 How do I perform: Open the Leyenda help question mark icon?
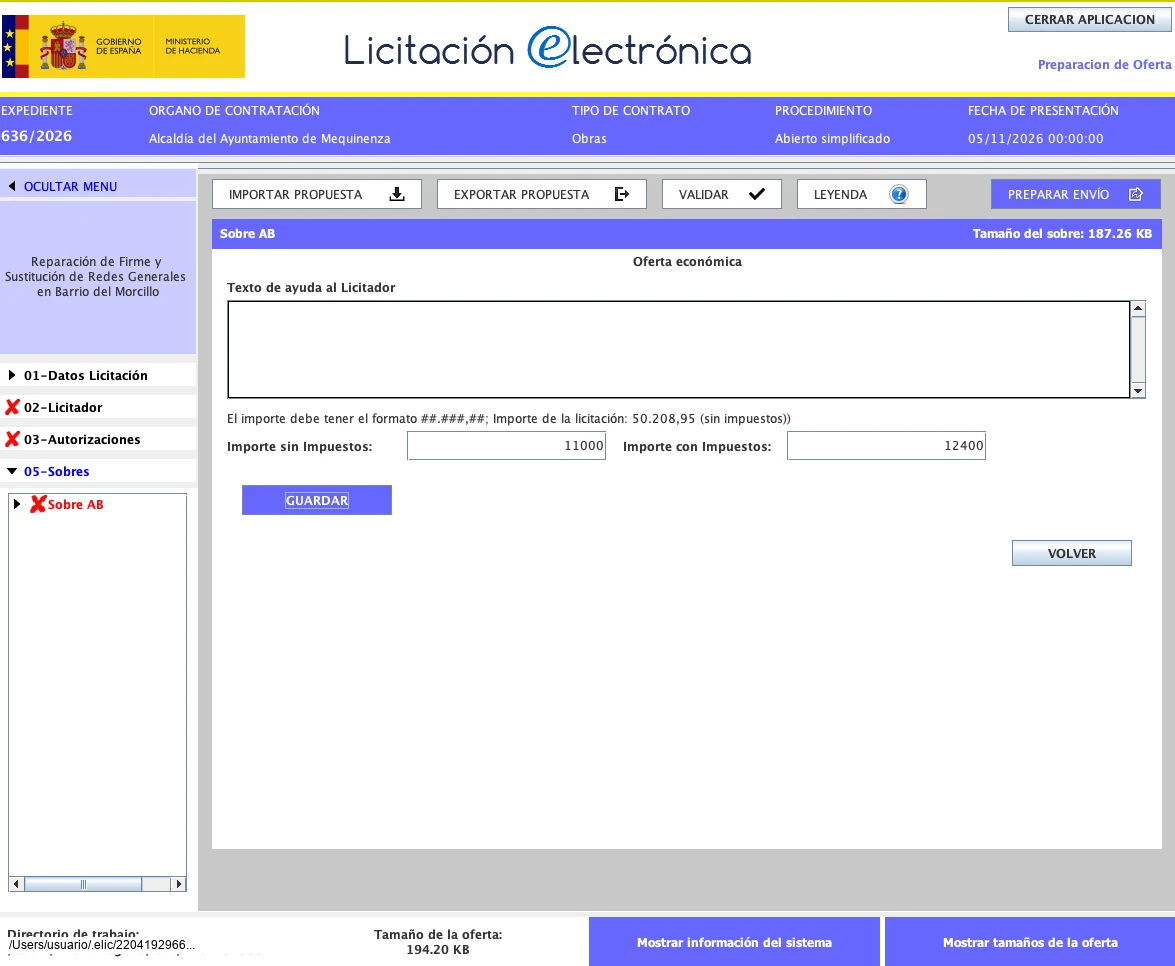pyautogui.click(x=898, y=195)
